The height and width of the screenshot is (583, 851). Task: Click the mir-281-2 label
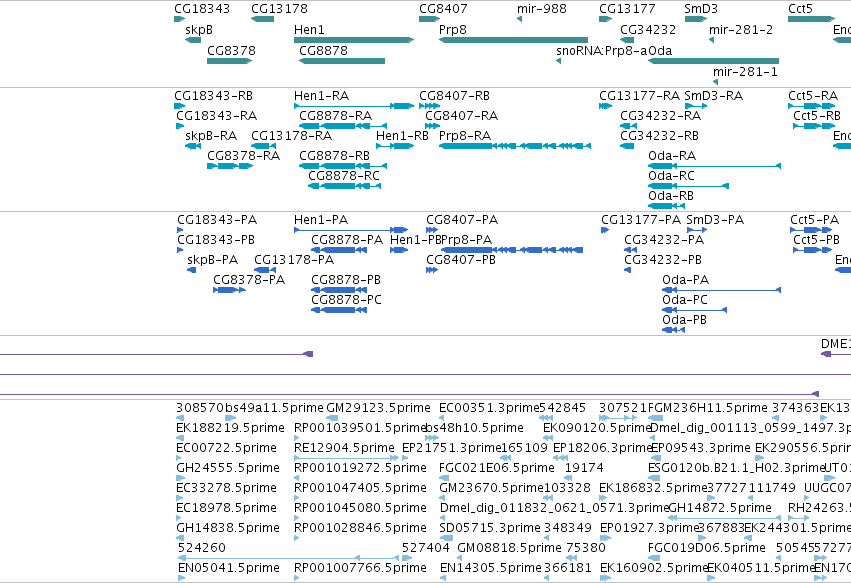coord(741,29)
